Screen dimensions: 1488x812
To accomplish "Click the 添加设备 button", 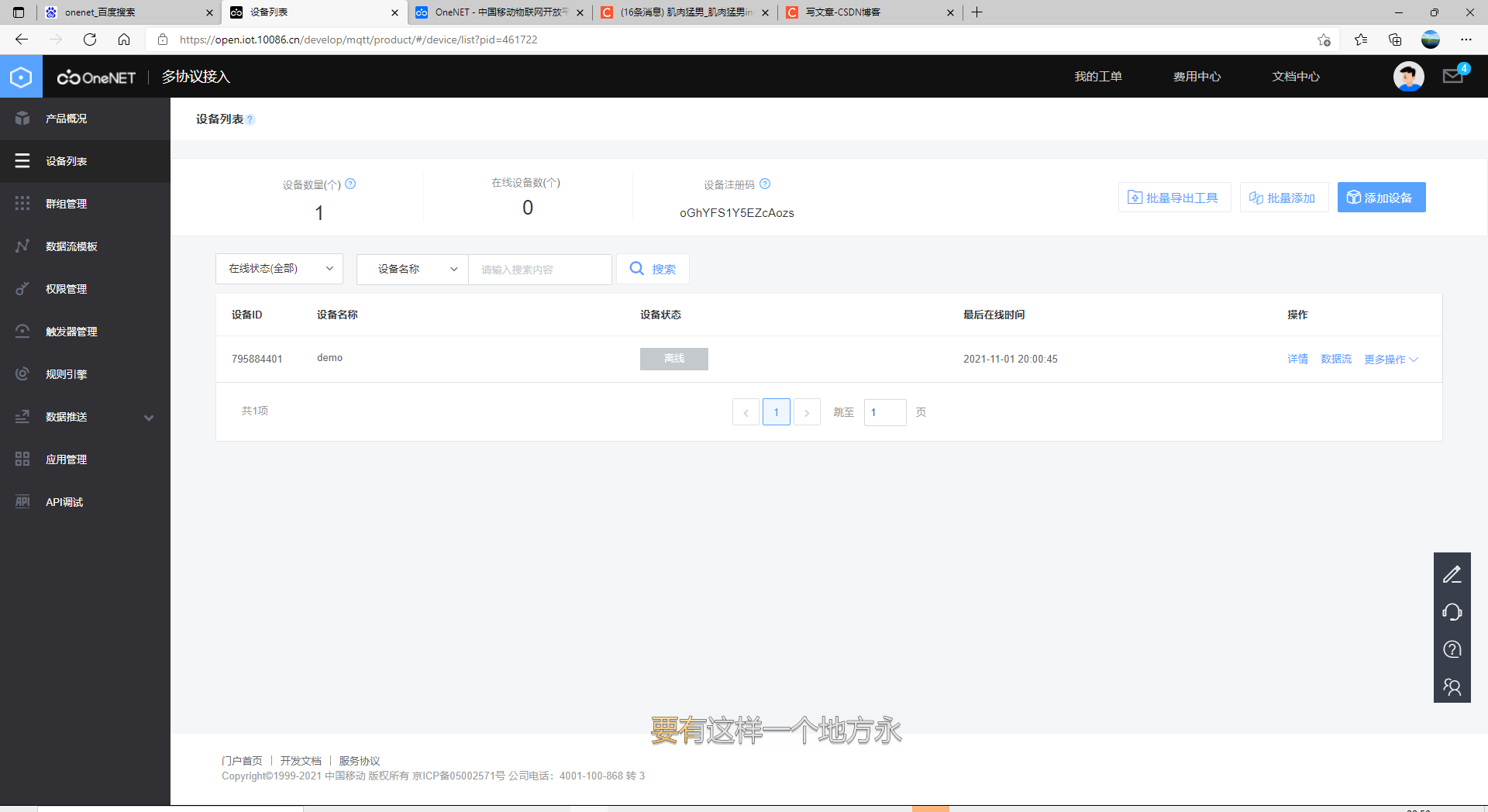I will pyautogui.click(x=1380, y=197).
